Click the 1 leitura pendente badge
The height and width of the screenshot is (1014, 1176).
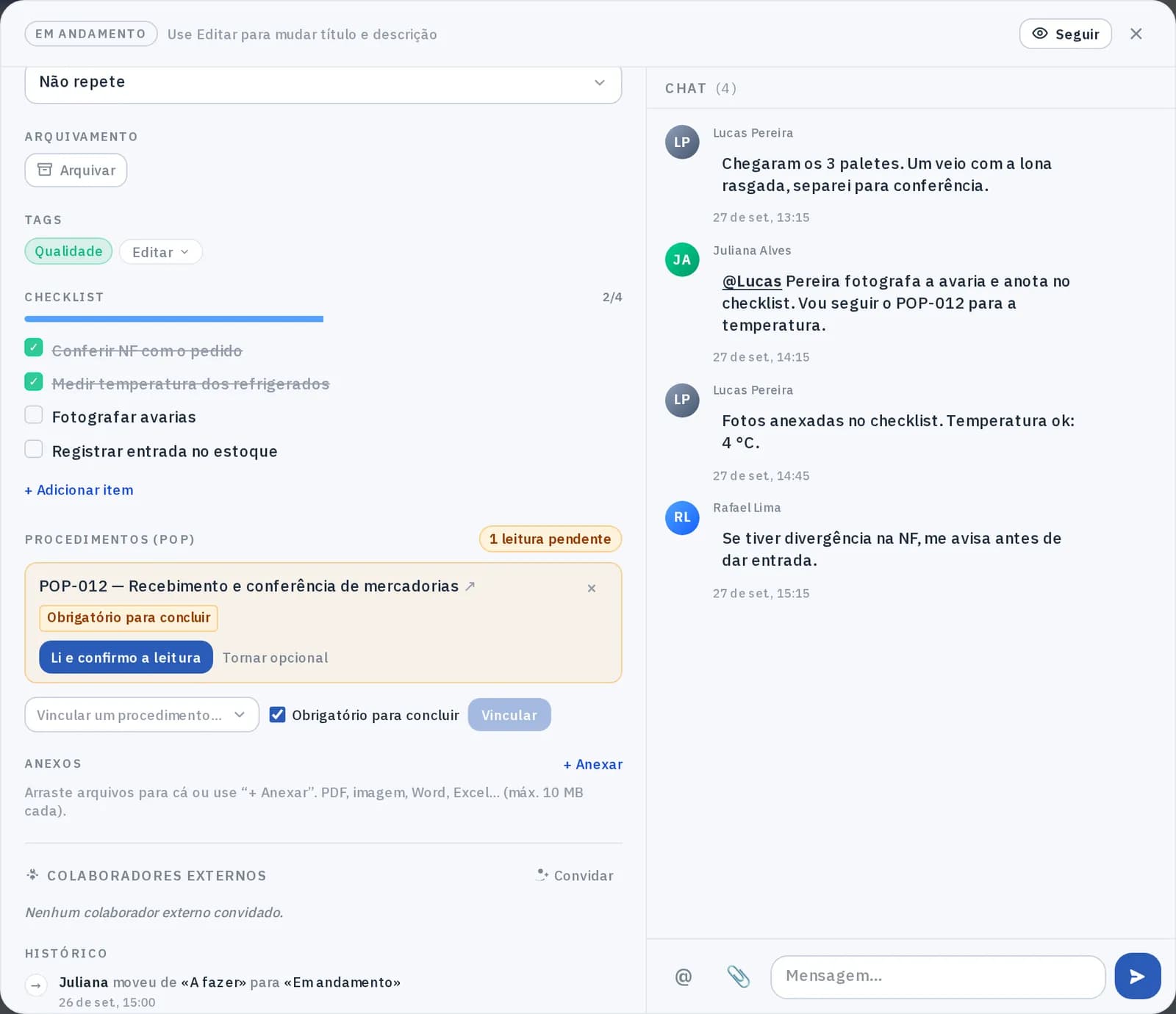click(551, 539)
